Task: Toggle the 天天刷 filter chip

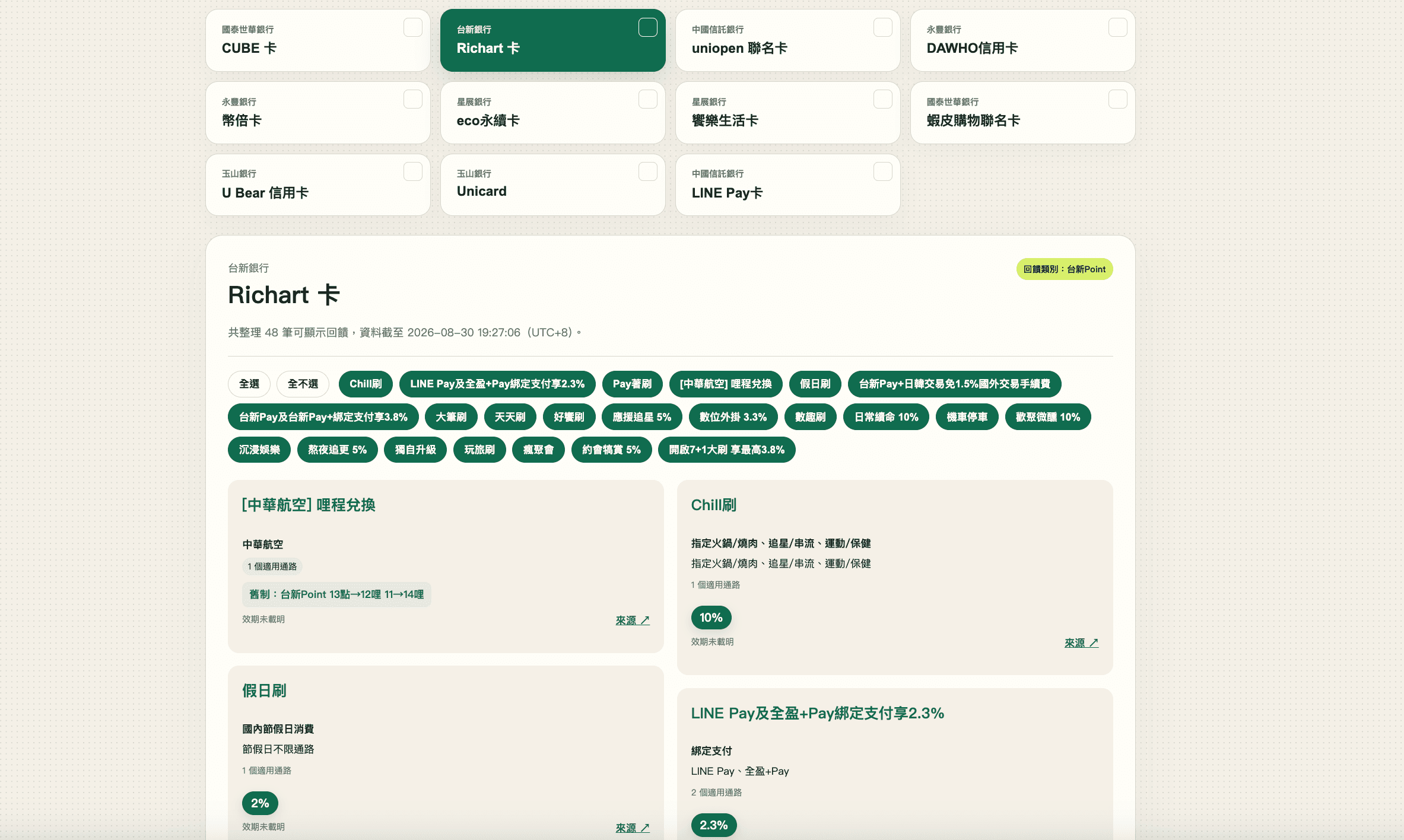Action: (510, 417)
